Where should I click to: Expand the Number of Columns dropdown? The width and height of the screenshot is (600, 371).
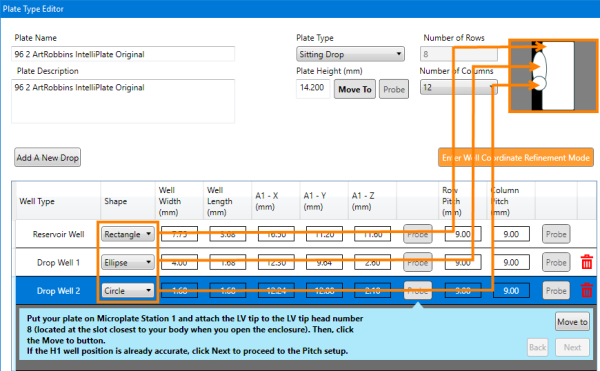point(458,87)
